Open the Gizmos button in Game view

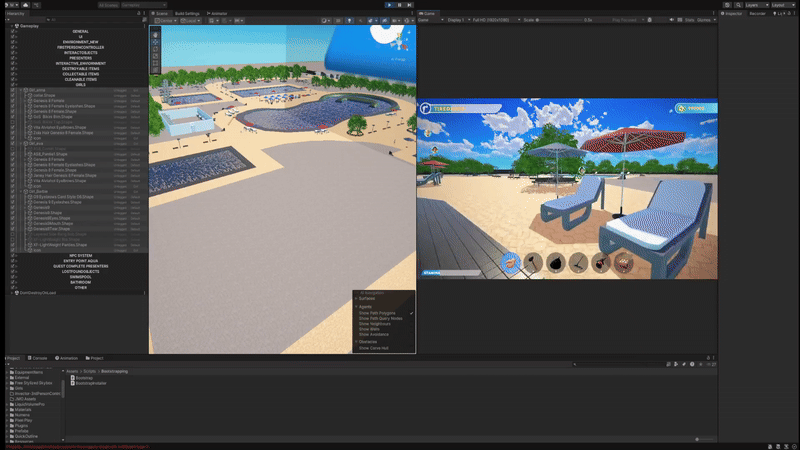(704, 19)
